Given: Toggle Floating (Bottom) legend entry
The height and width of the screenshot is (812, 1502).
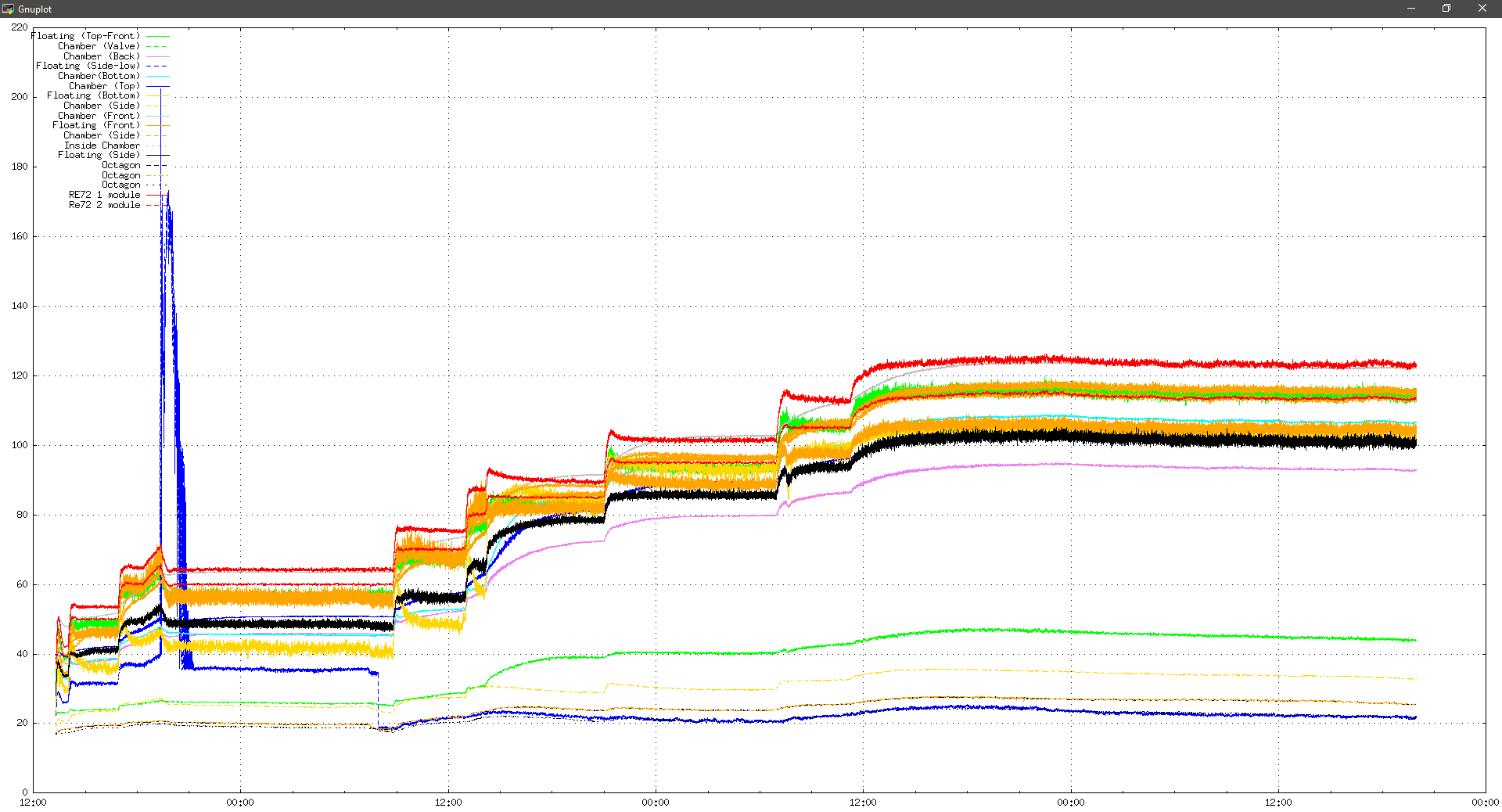Looking at the screenshot, I should tap(93, 95).
